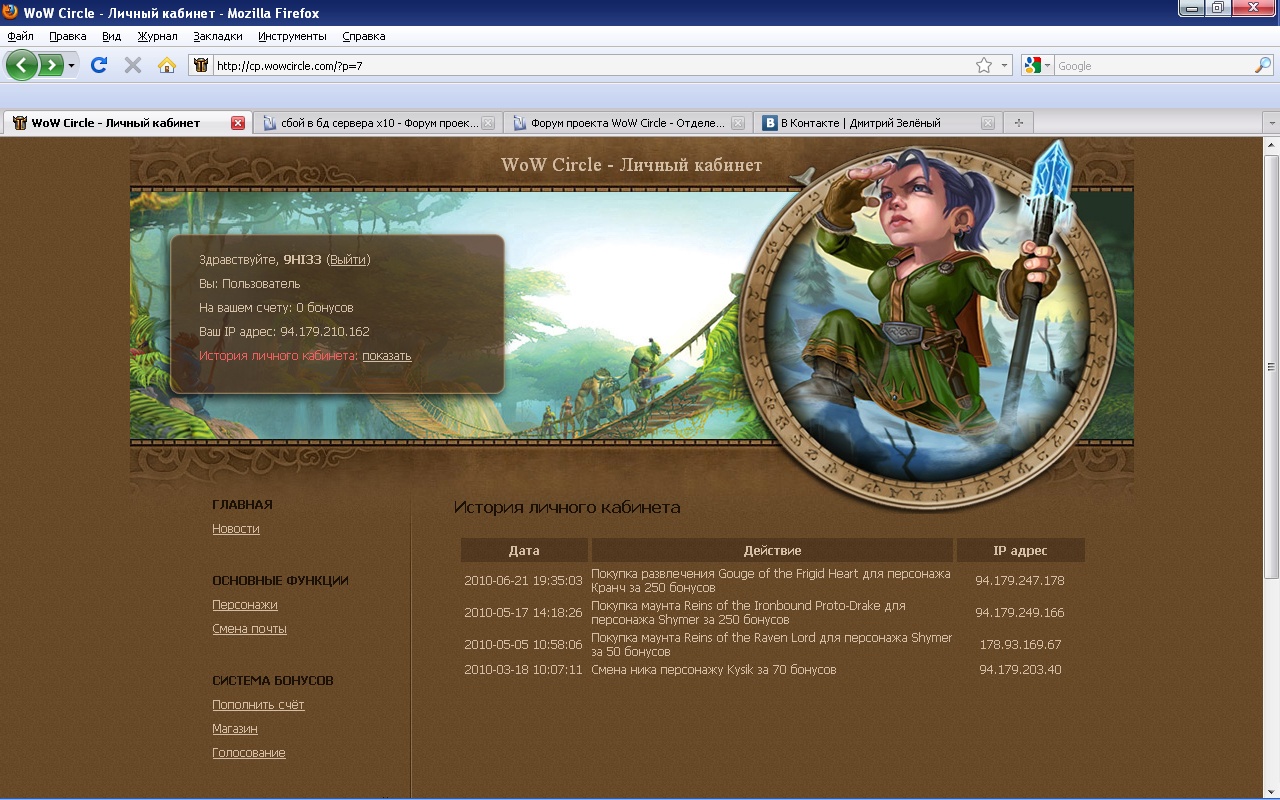Open the Голосование link
Image resolution: width=1280 pixels, height=800 pixels.
point(249,753)
